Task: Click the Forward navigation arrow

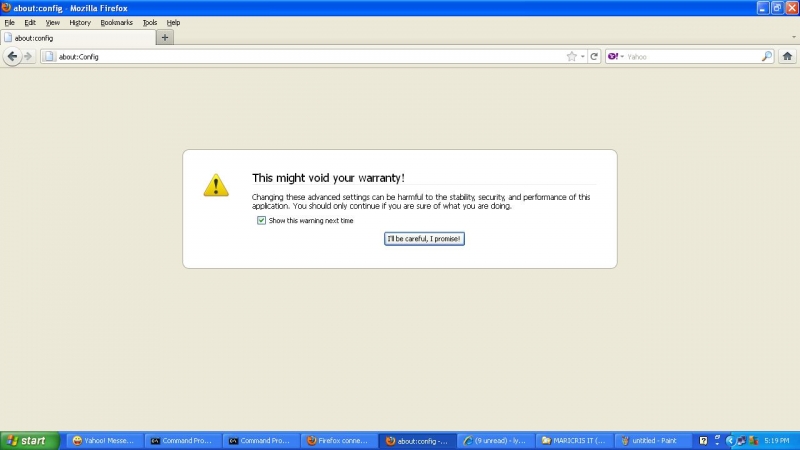Action: 28,56
